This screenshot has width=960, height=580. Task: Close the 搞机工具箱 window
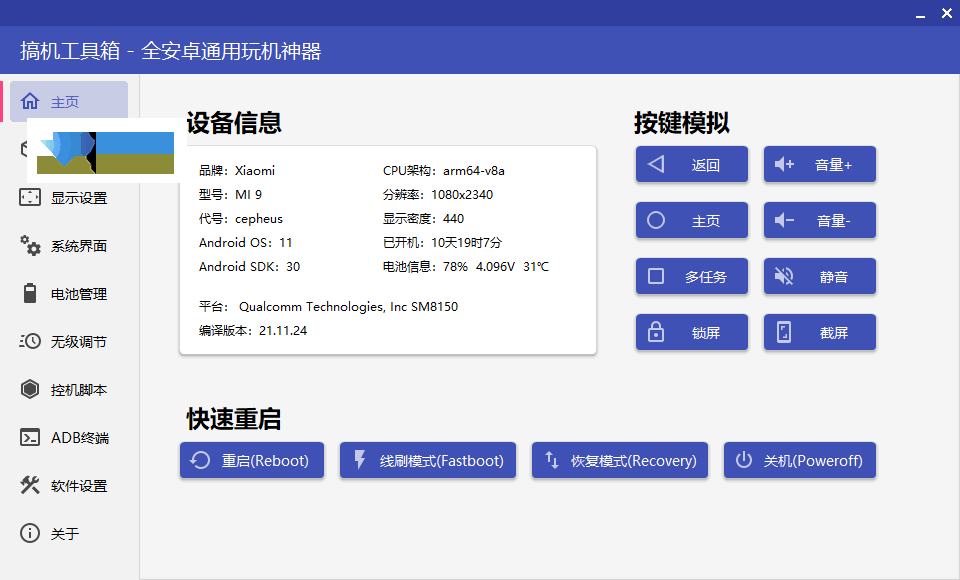coord(947,13)
